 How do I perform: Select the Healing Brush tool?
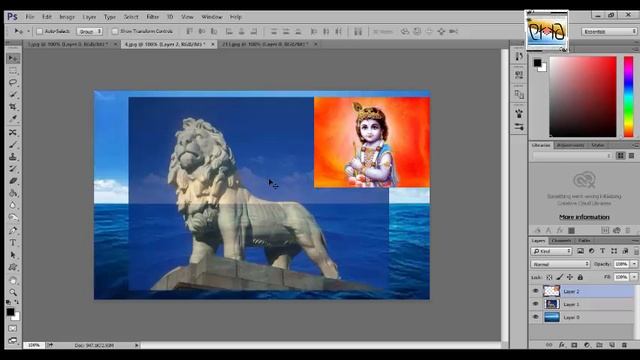coord(13,133)
